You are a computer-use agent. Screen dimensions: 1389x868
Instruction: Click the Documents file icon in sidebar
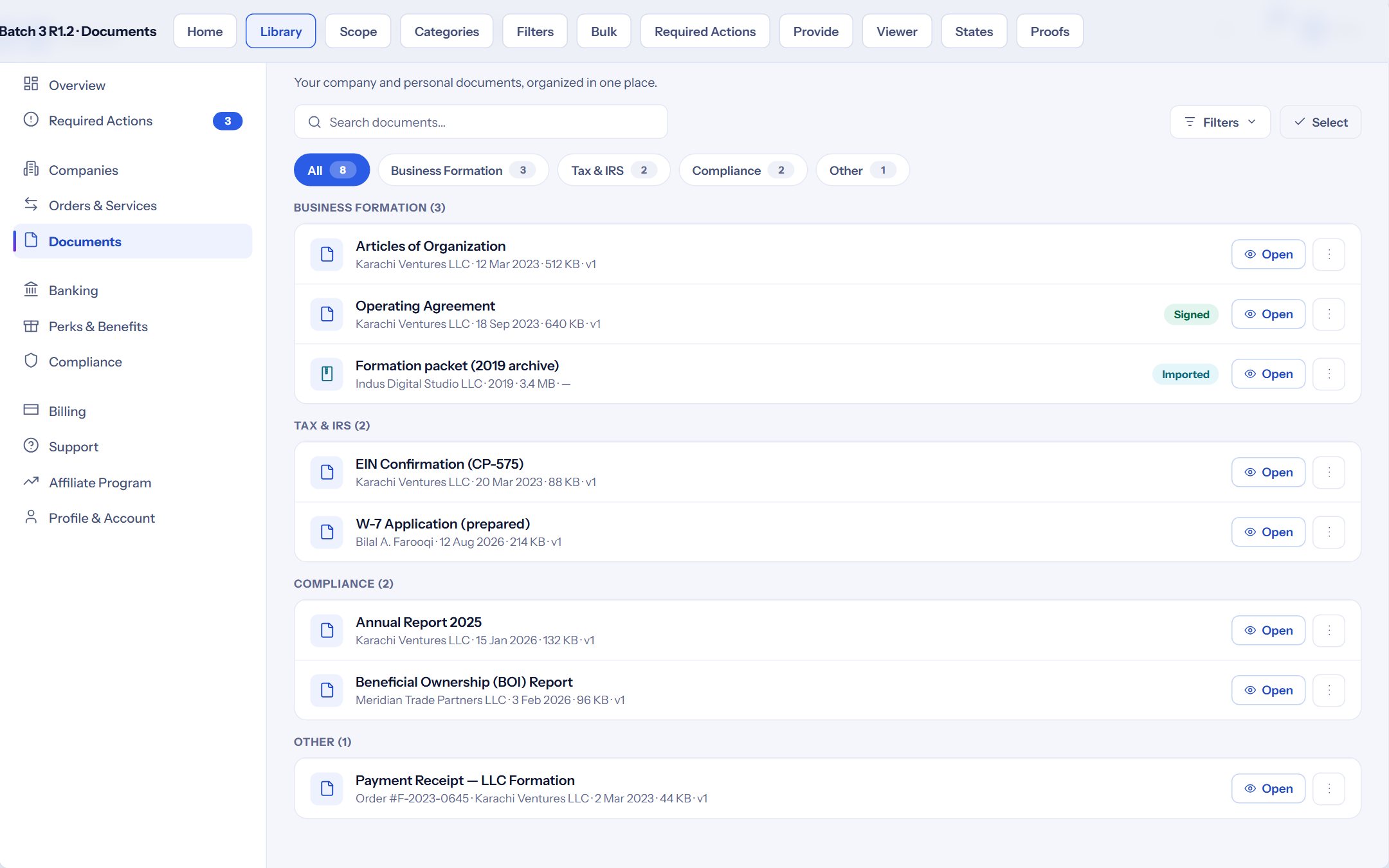31,240
